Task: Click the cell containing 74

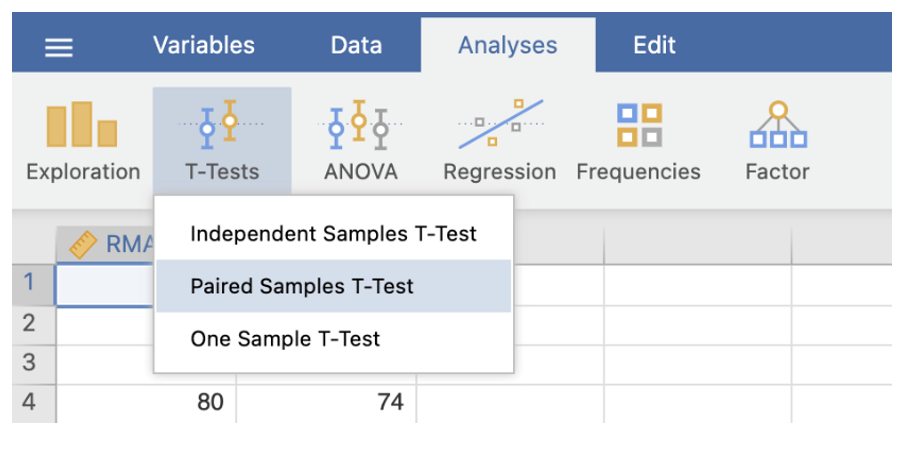Action: [x=326, y=402]
